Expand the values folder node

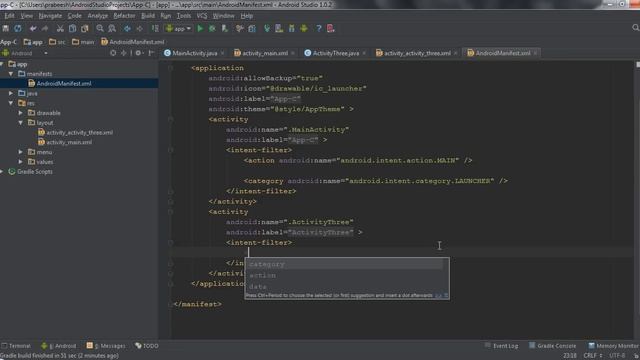coord(21,162)
